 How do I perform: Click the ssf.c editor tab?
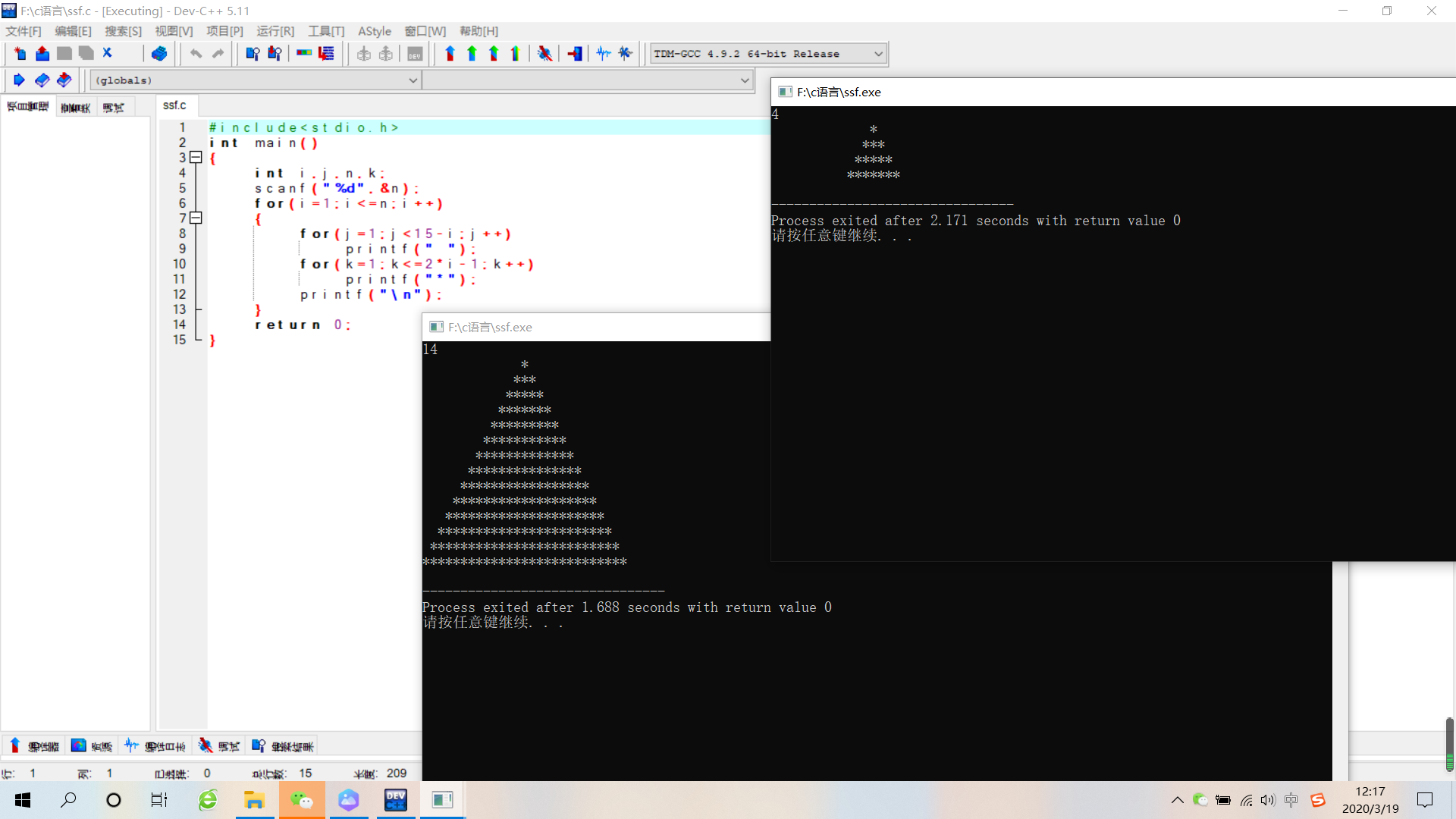[174, 105]
